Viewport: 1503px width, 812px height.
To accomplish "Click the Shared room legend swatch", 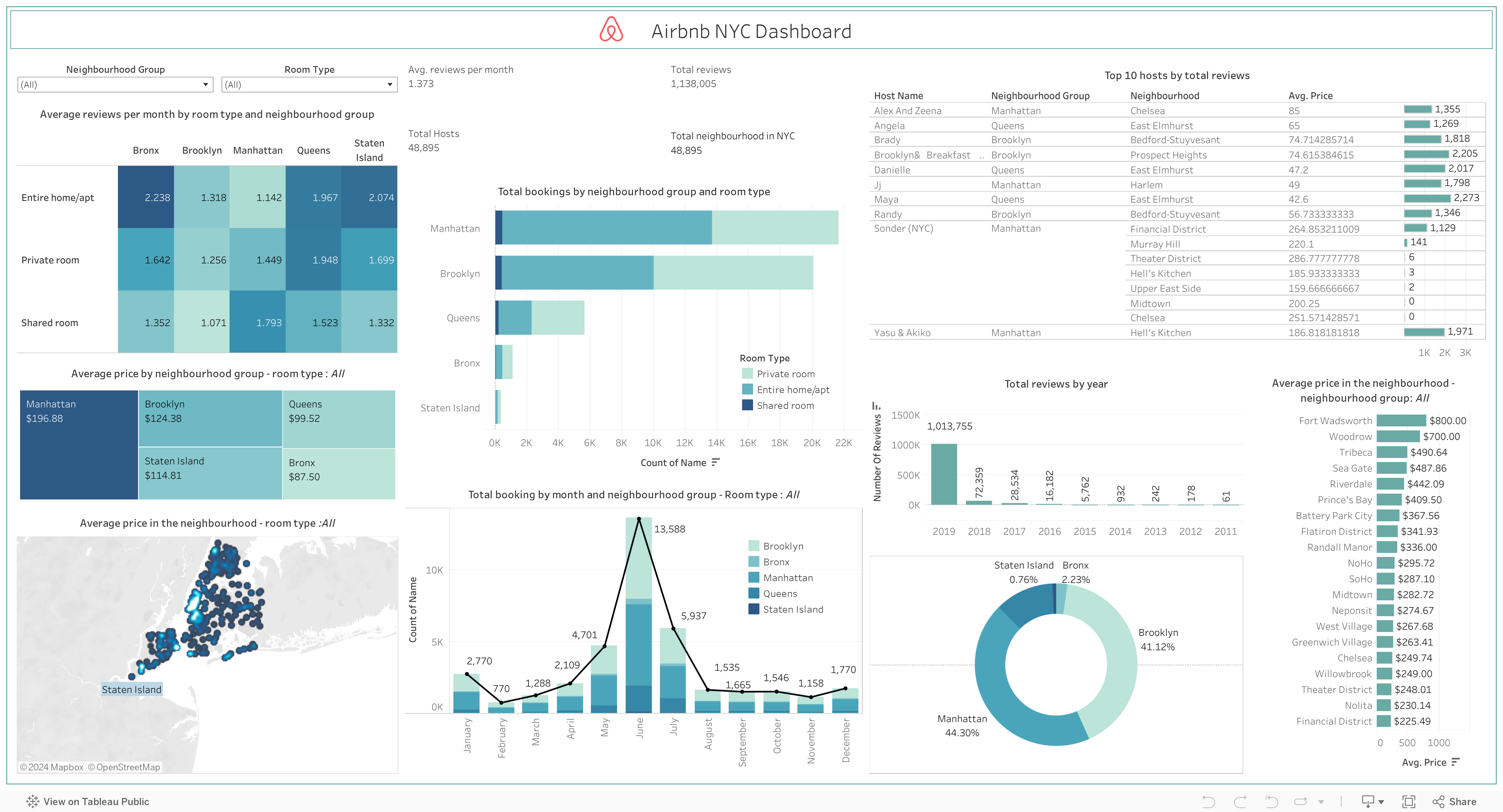I will pyautogui.click(x=747, y=405).
